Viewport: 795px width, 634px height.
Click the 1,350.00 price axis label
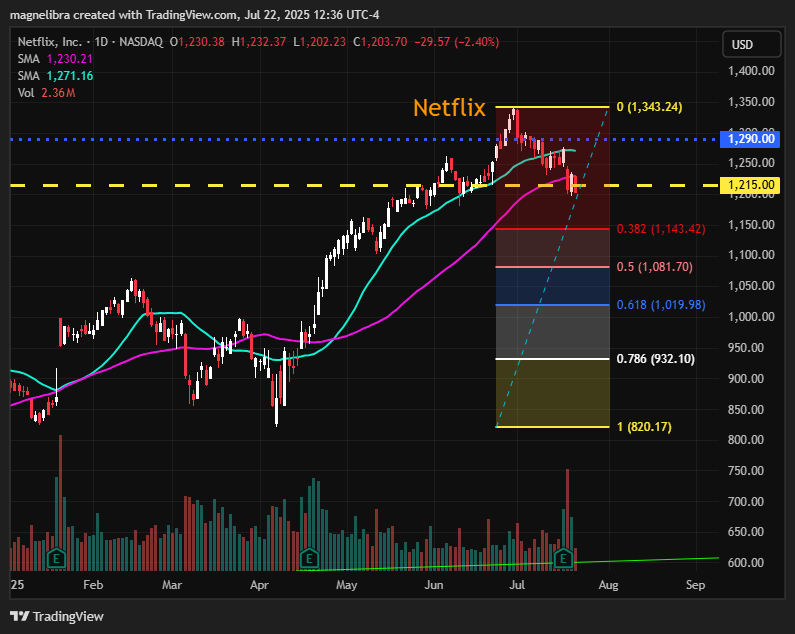tap(751, 102)
